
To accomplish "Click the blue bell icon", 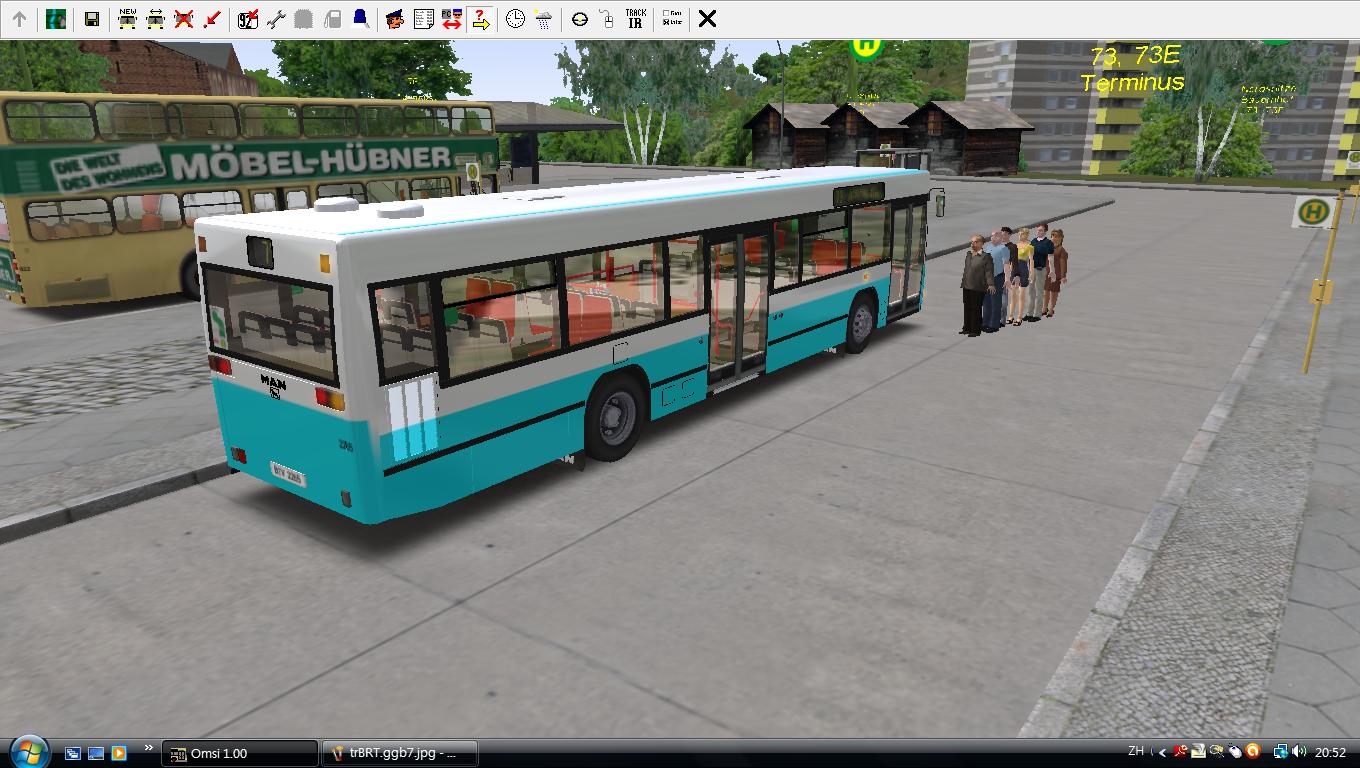I will click(360, 19).
